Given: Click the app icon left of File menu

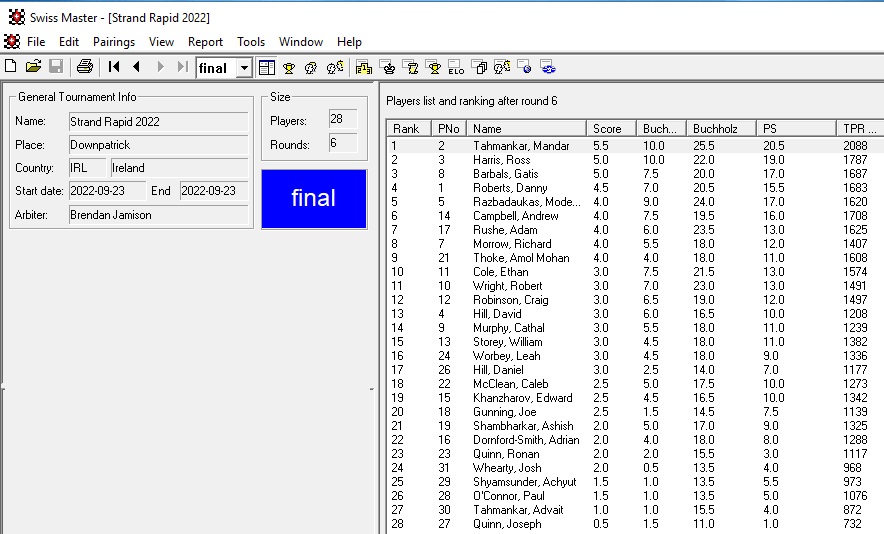Looking at the screenshot, I should [x=12, y=42].
